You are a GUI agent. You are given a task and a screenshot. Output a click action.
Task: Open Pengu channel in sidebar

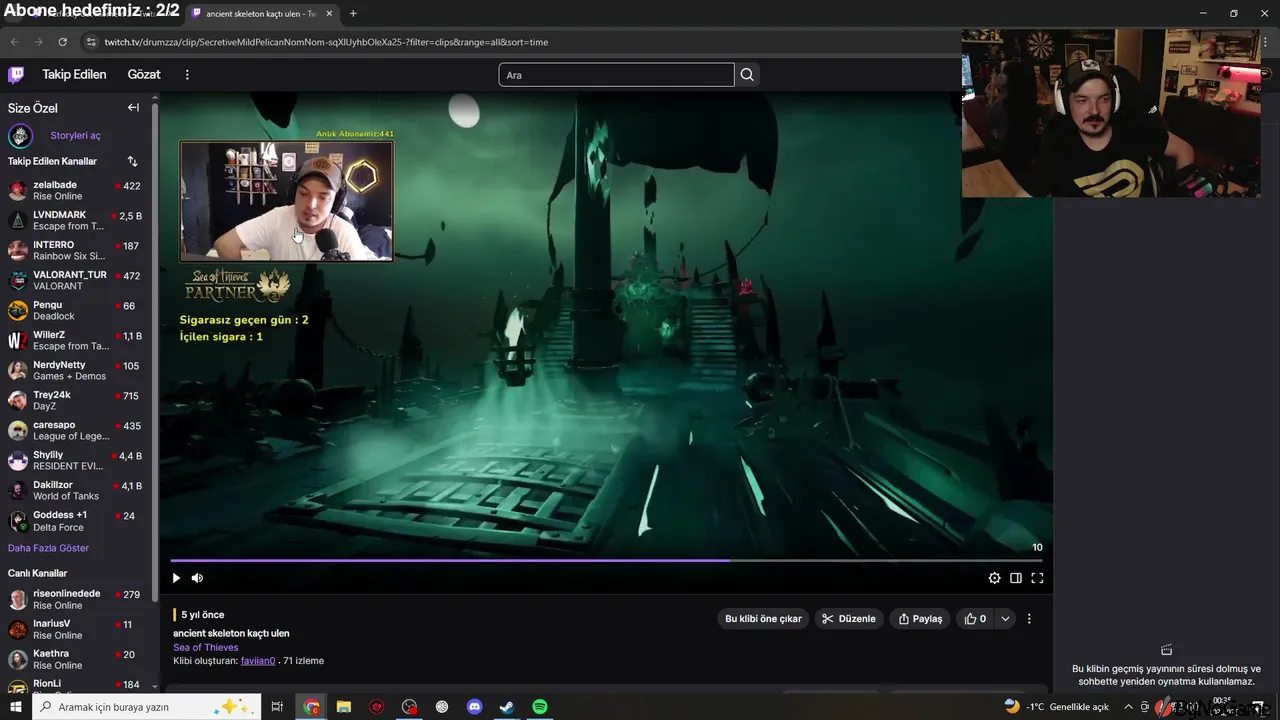tap(76, 310)
